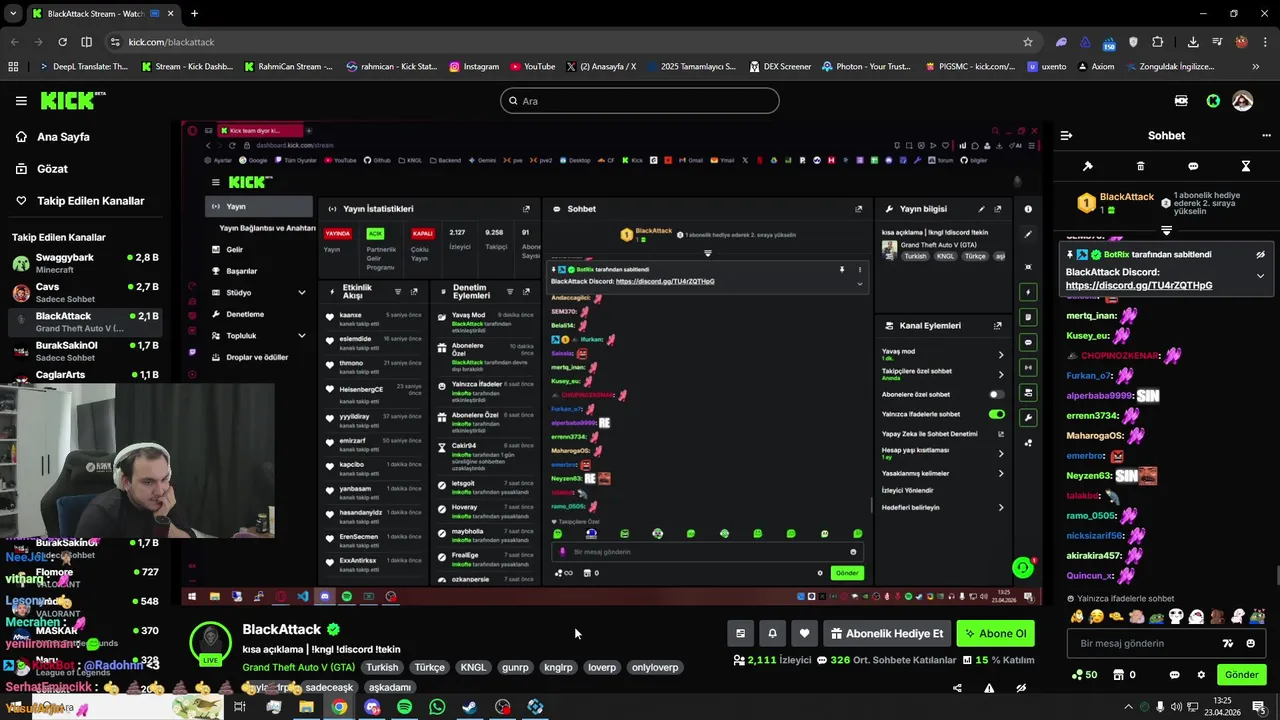Screen dimensions: 1280x720
Task: Open the chat settings gear icon
Action: click(x=1201, y=675)
